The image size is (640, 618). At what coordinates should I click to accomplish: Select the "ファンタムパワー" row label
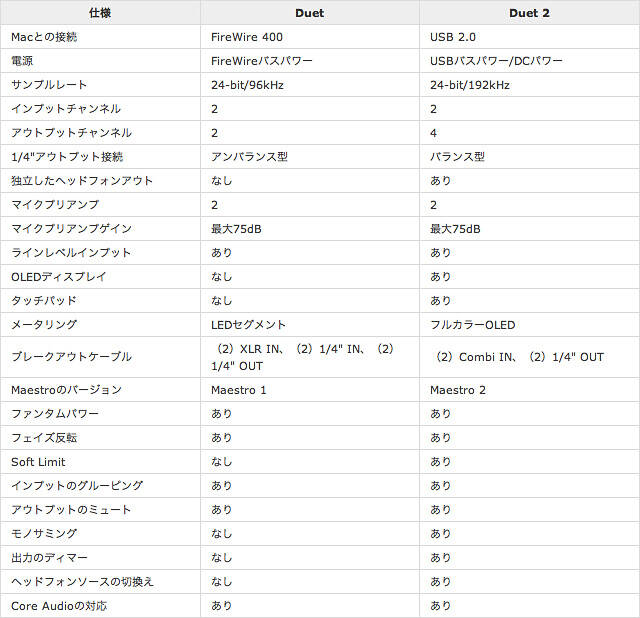pyautogui.click(x=55, y=414)
